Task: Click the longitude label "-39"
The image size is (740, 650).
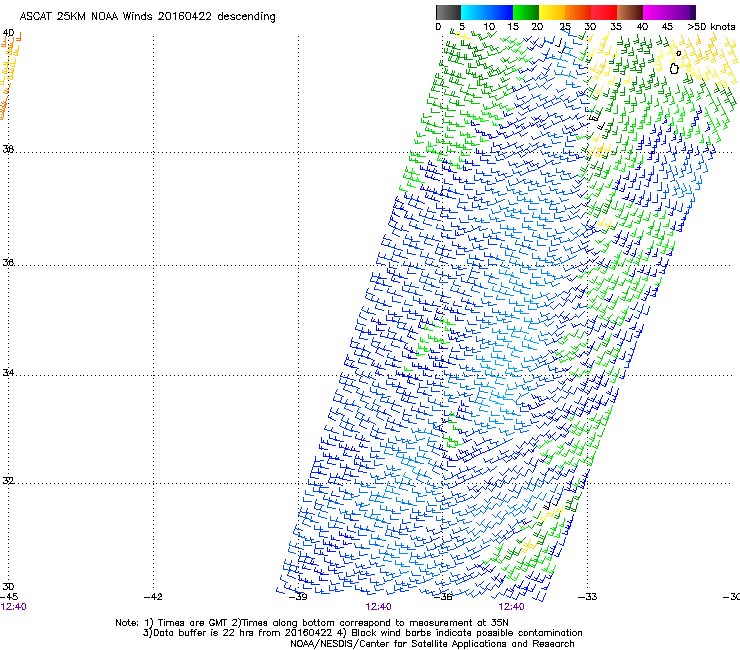Action: [x=298, y=597]
